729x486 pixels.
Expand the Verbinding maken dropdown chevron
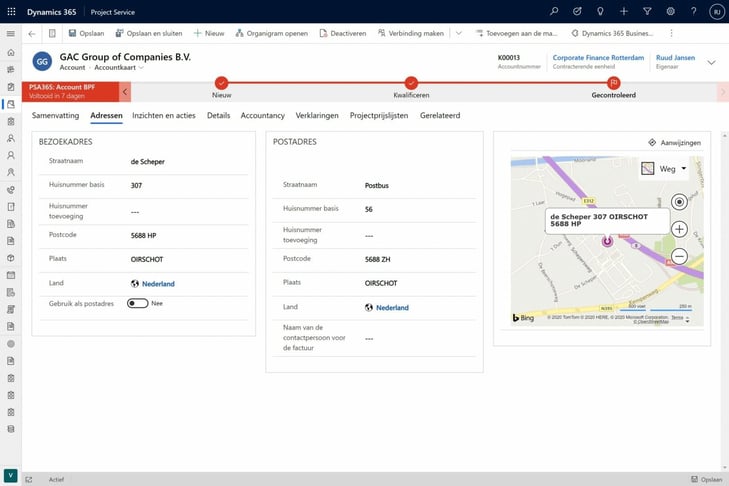459,33
